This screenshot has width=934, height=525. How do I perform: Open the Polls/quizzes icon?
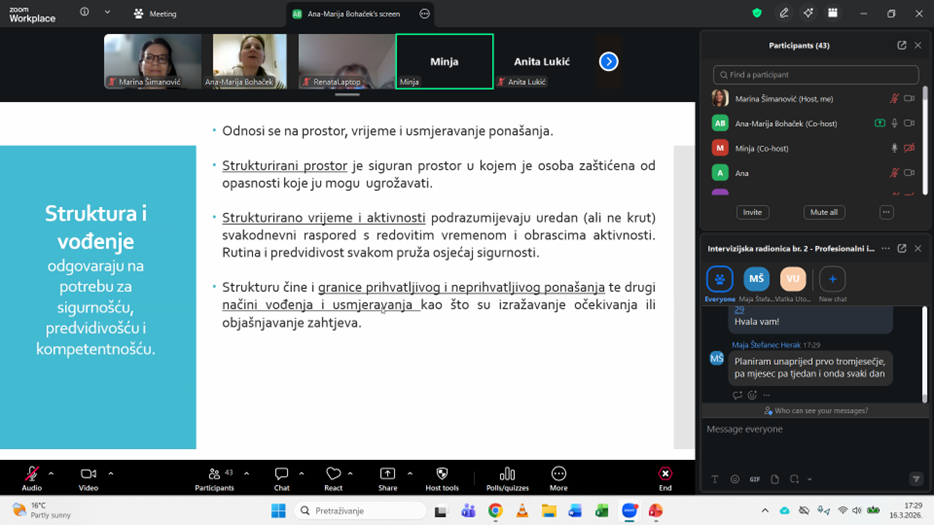pos(507,475)
